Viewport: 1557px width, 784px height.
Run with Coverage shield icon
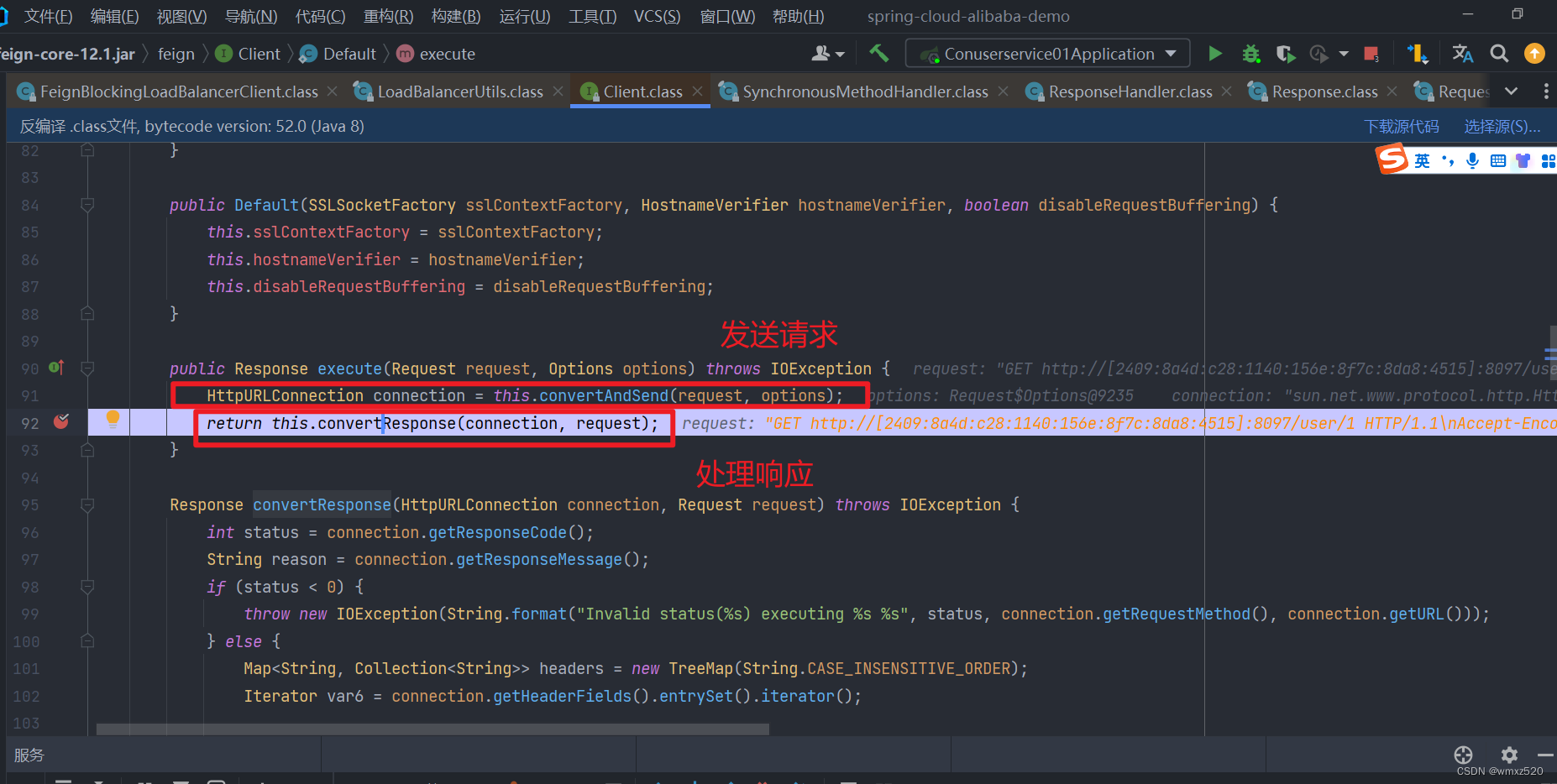[1285, 54]
